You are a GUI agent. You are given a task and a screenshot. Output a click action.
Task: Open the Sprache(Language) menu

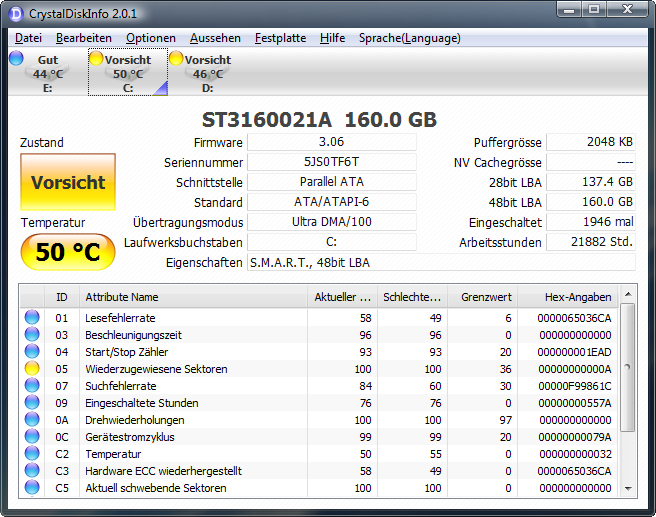410,38
